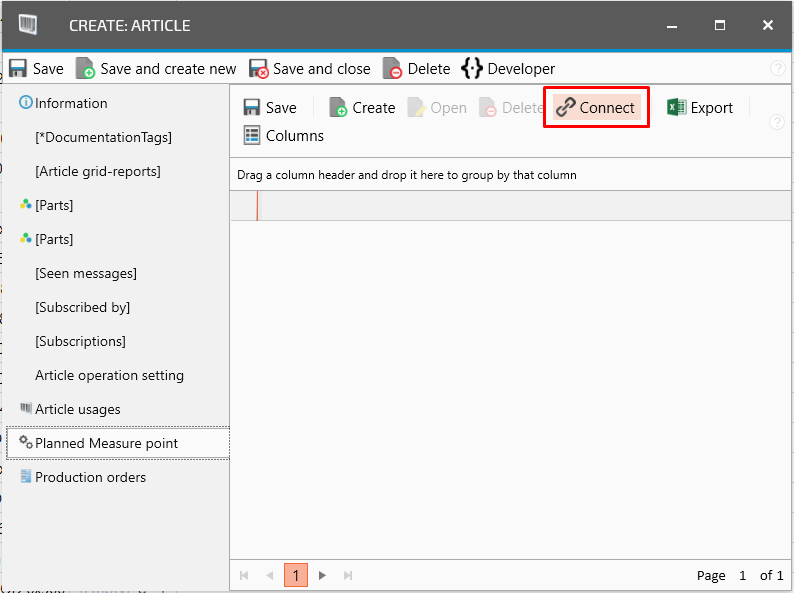Select Planned Measure point entry

pyautogui.click(x=106, y=443)
